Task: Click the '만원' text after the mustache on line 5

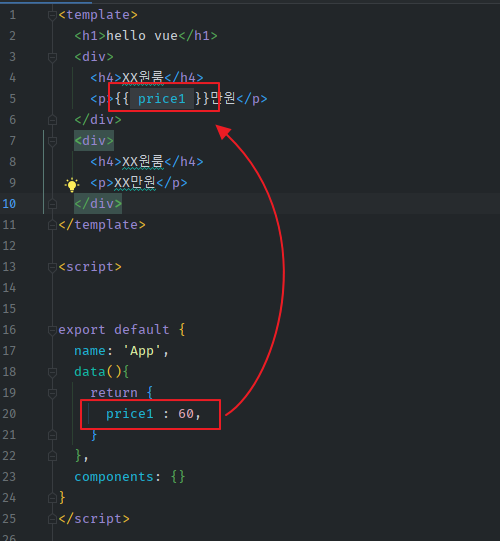Action: click(x=223, y=99)
